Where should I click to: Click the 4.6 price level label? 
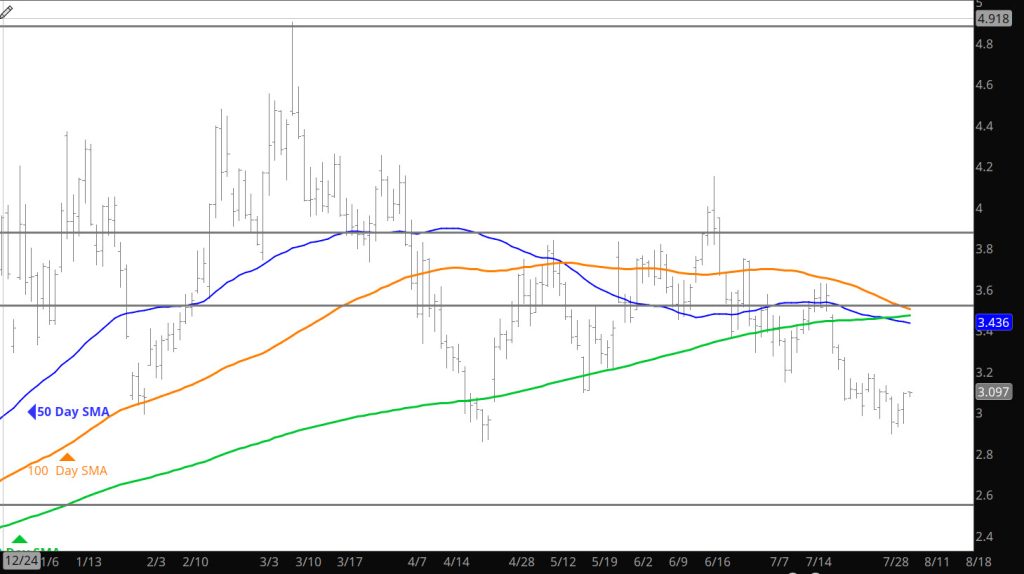984,85
